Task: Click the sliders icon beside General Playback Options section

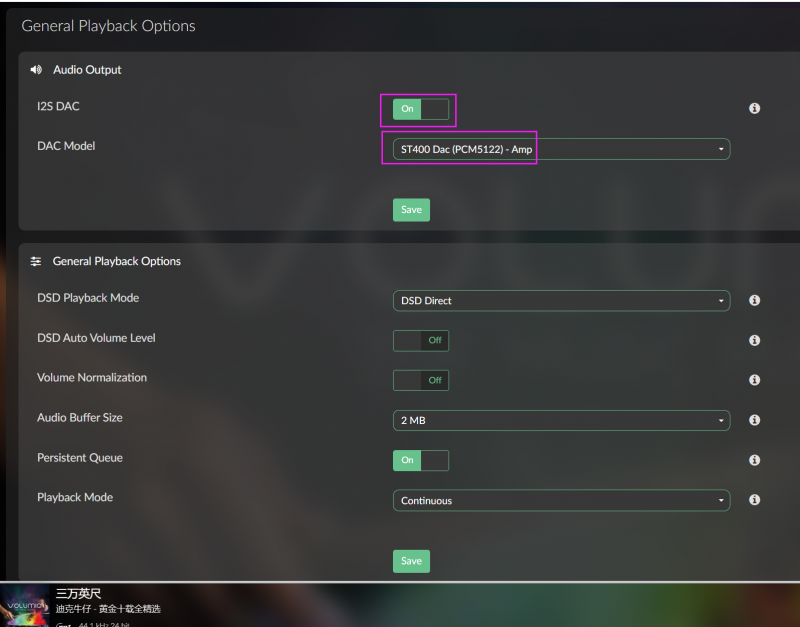Action: pos(36,261)
